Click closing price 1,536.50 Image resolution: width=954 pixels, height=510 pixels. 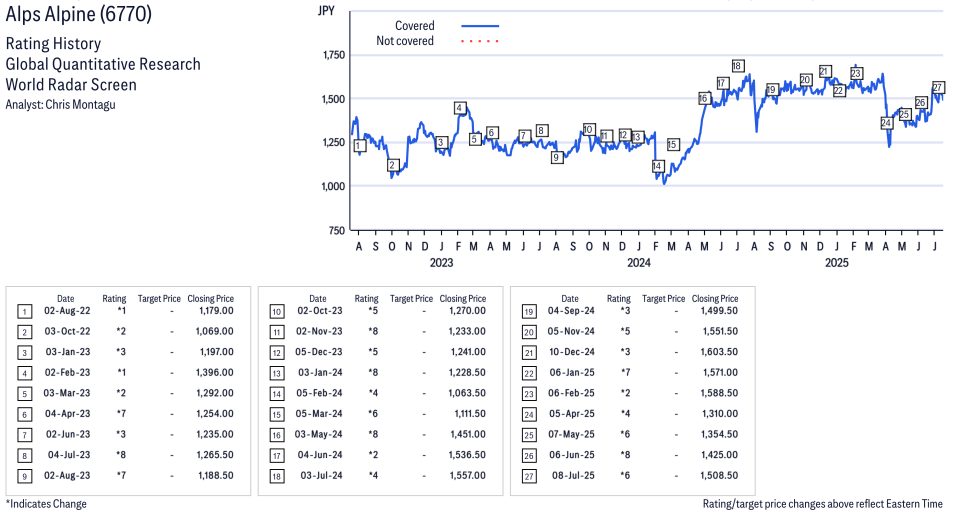click(468, 455)
